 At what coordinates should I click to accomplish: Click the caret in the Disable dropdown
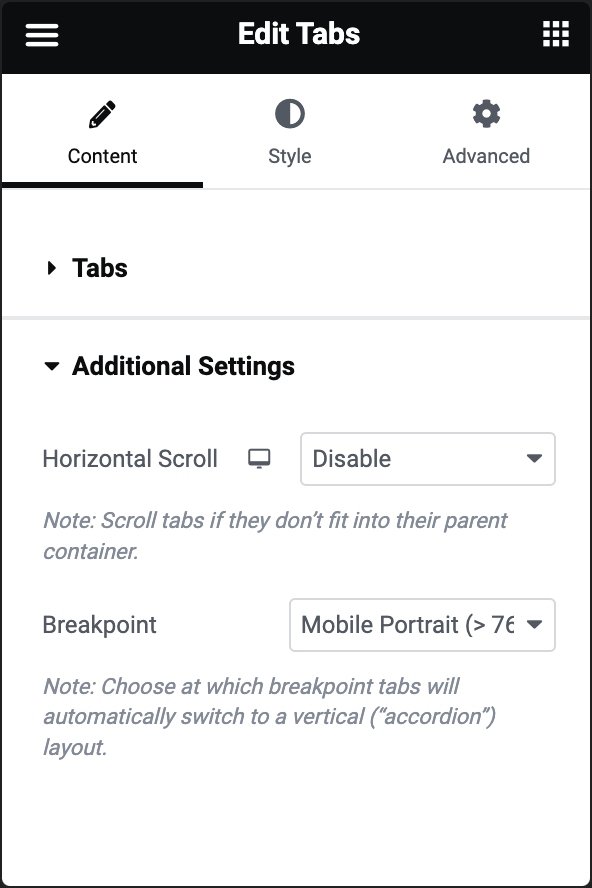pos(534,458)
